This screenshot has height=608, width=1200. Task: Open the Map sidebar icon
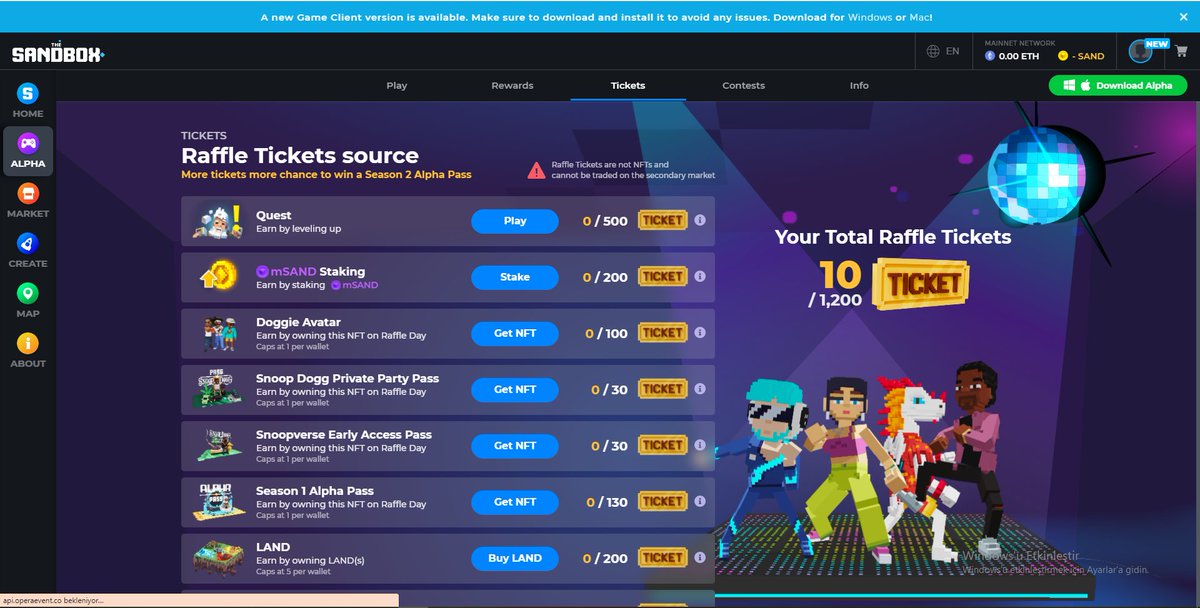point(28,301)
